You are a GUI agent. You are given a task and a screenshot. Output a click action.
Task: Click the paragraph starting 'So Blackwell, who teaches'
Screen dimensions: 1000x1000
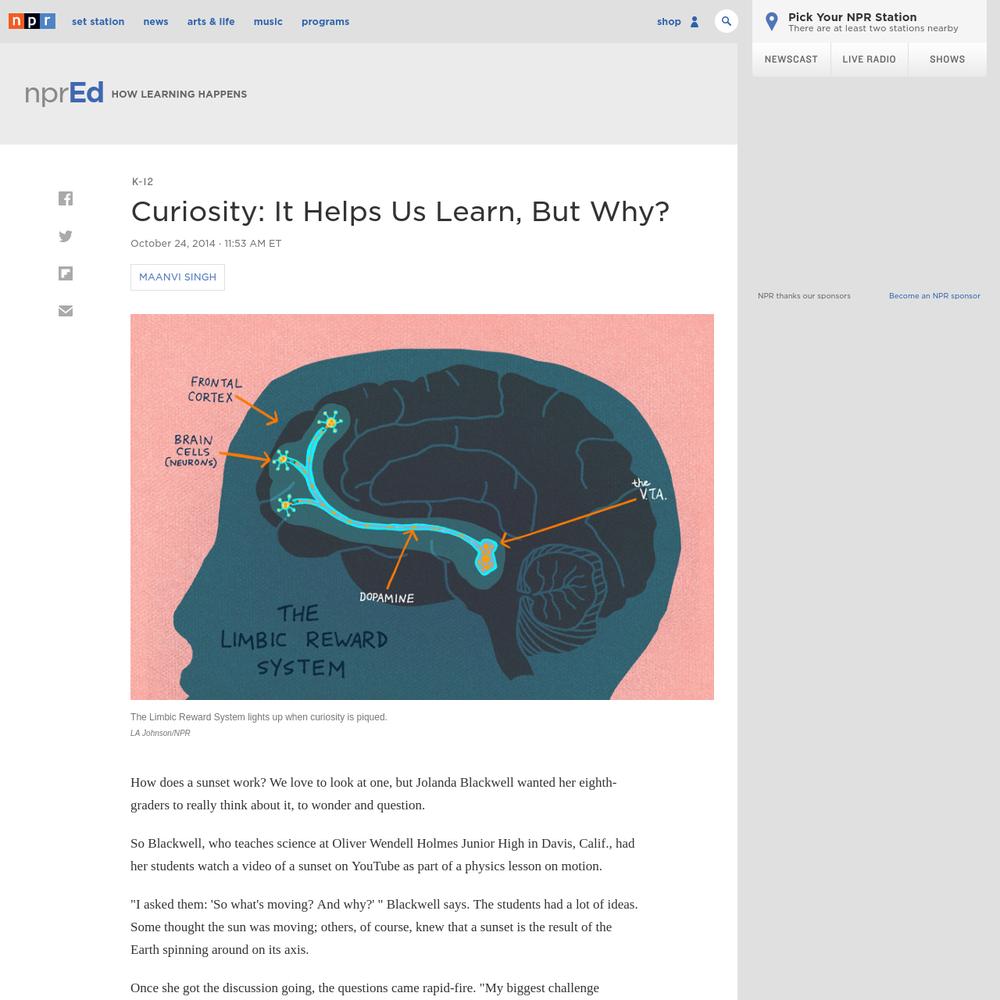tap(383, 855)
